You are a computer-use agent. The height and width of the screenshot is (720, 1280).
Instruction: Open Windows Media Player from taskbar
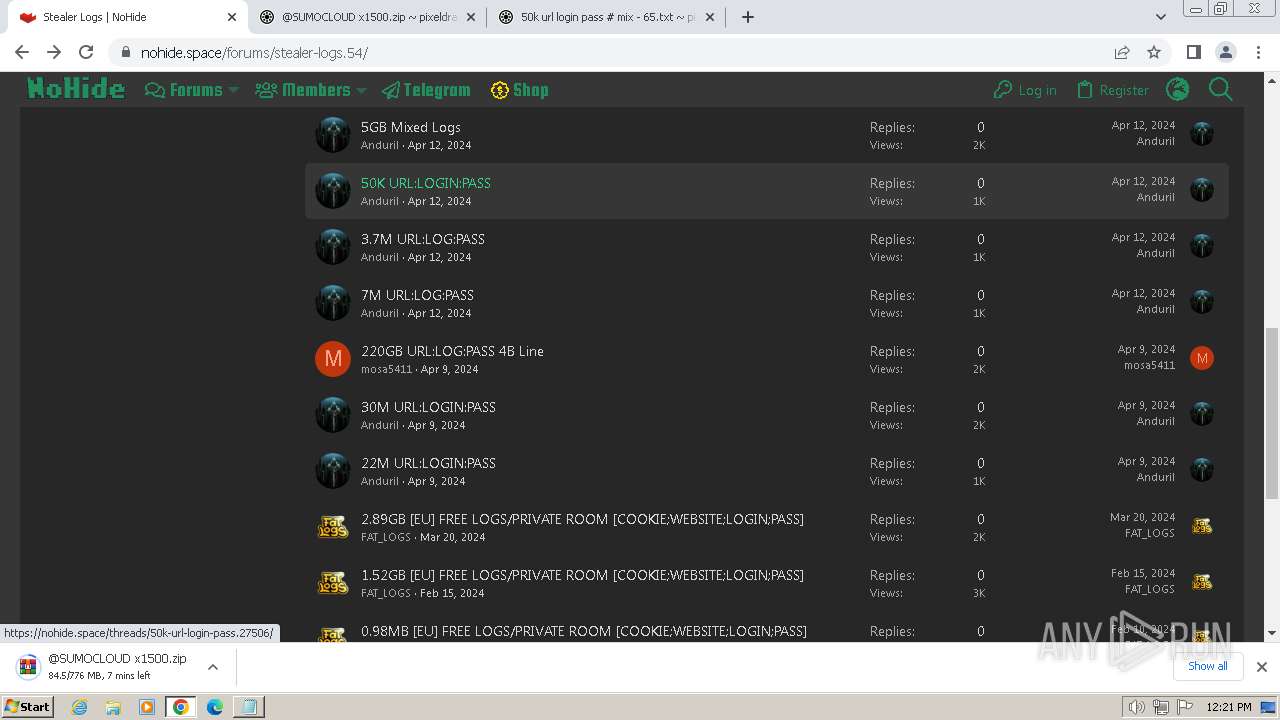147,707
